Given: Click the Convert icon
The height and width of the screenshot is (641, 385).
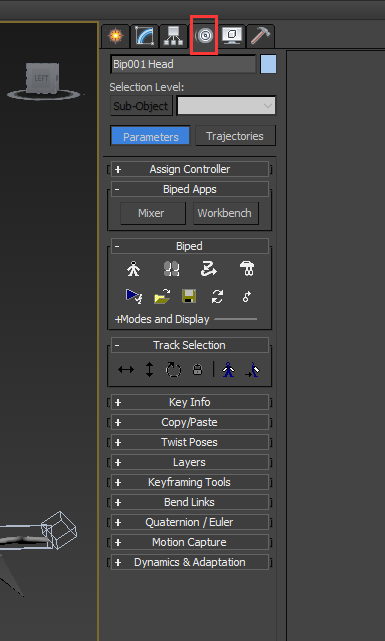Looking at the screenshot, I should tap(217, 296).
